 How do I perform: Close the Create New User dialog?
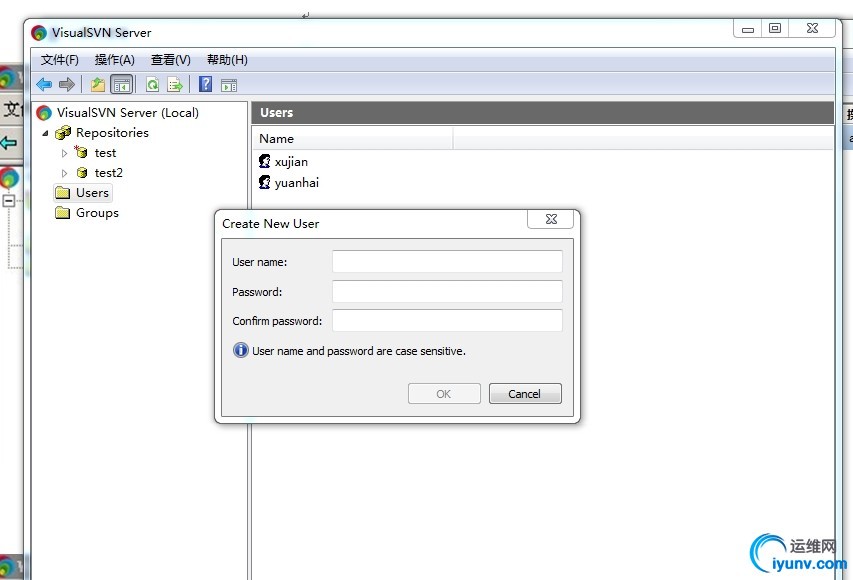click(551, 219)
